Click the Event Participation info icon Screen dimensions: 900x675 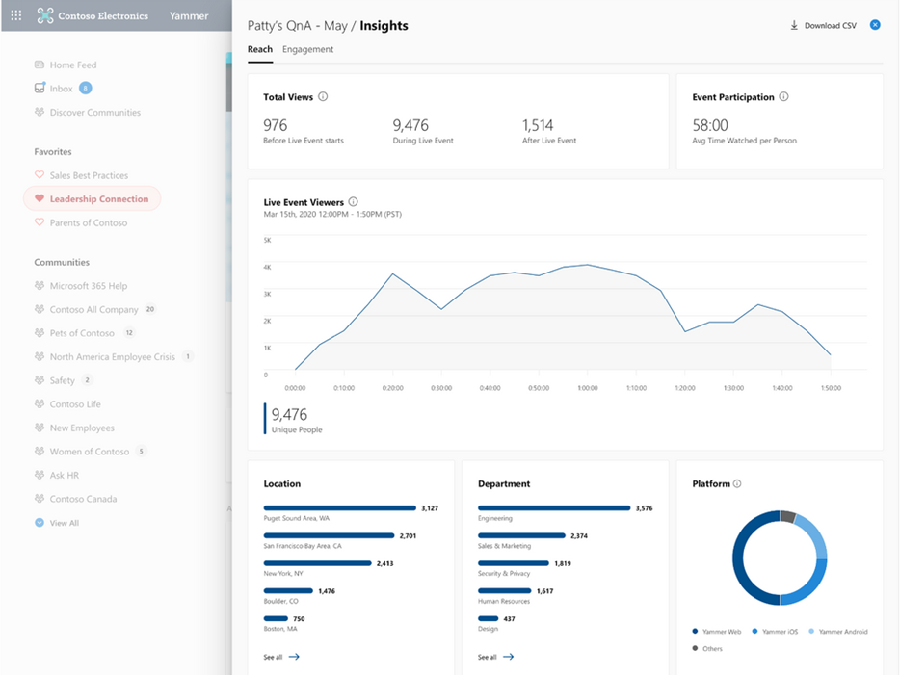[783, 96]
